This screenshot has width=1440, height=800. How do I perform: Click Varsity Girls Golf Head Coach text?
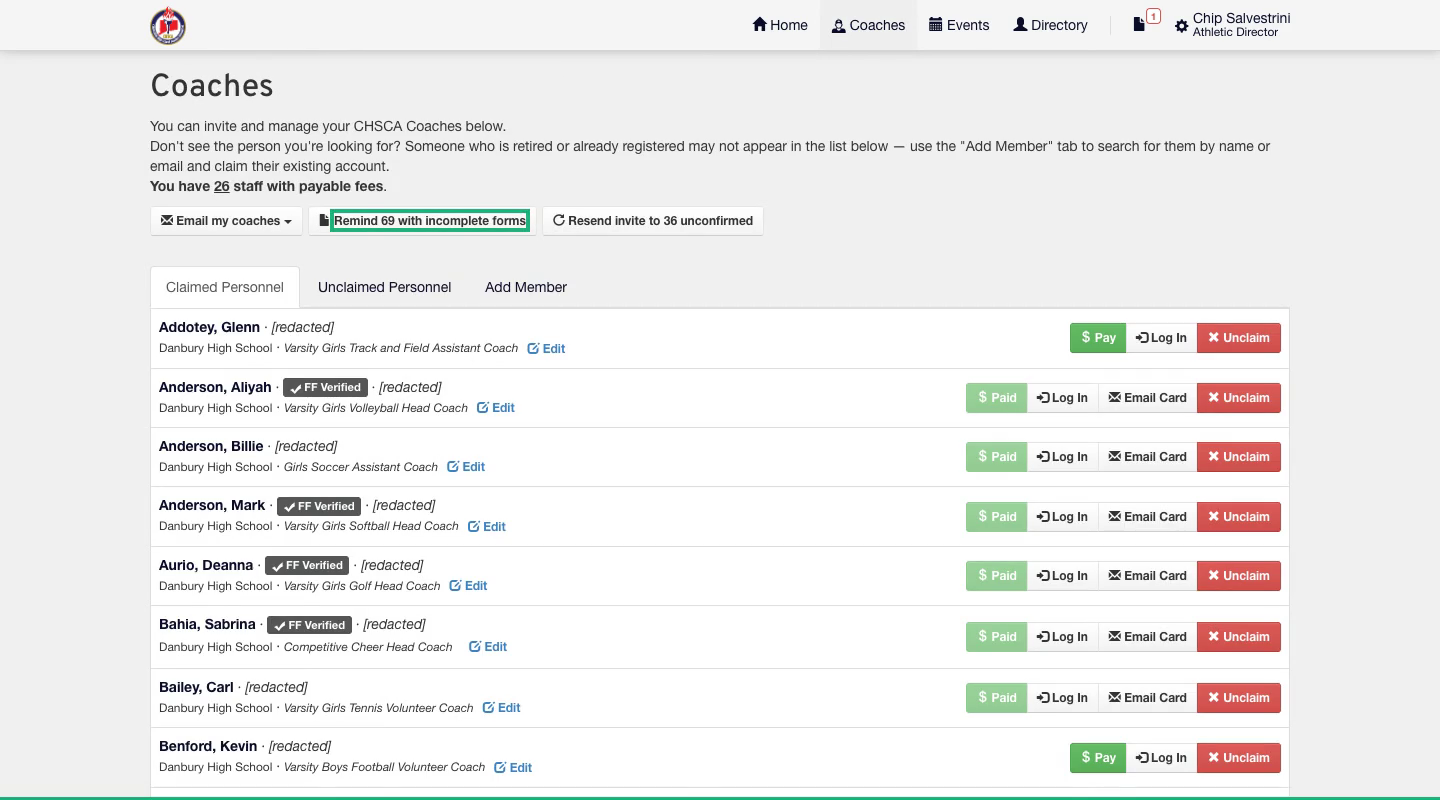click(362, 586)
